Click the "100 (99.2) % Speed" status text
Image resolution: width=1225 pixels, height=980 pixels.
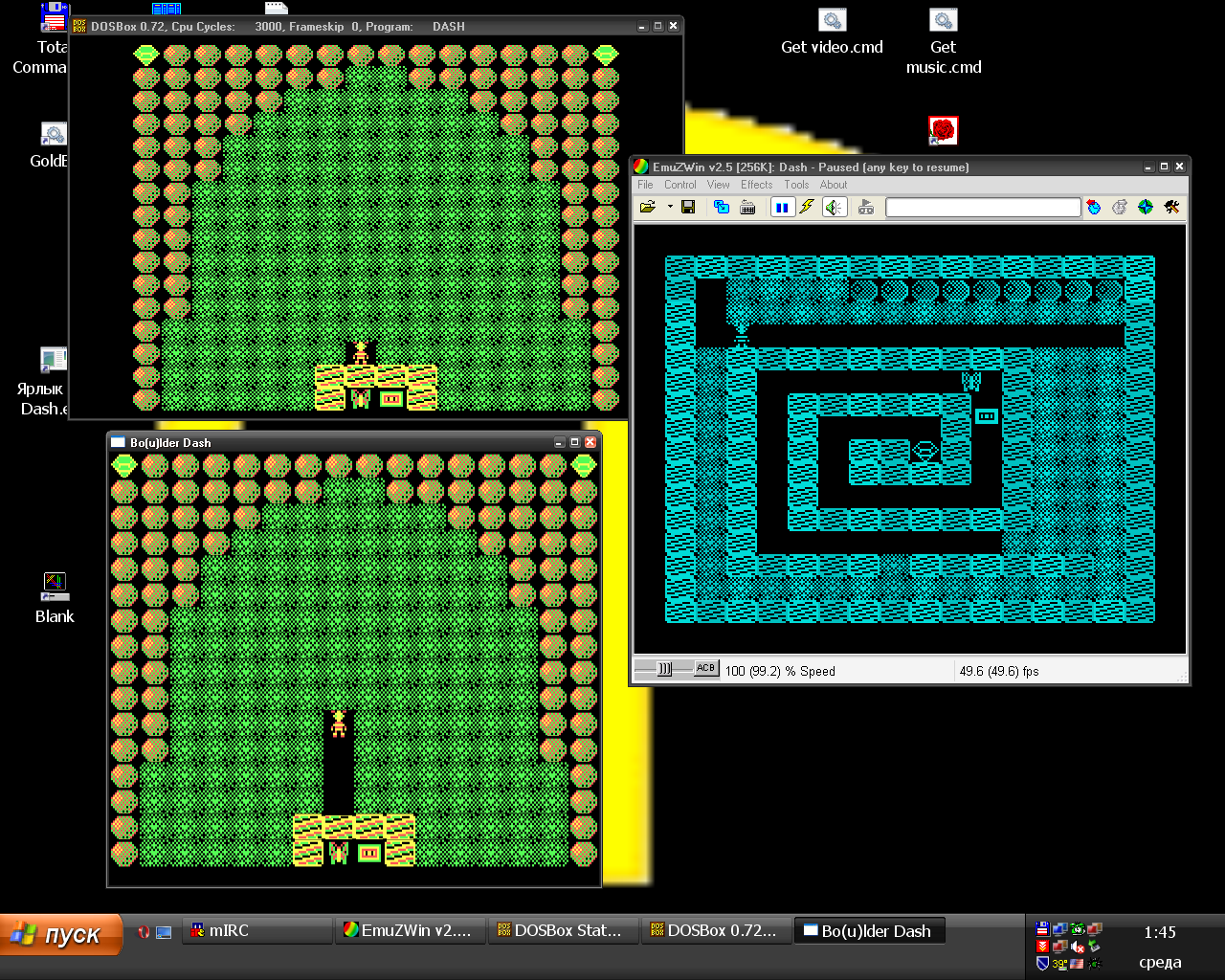[780, 671]
